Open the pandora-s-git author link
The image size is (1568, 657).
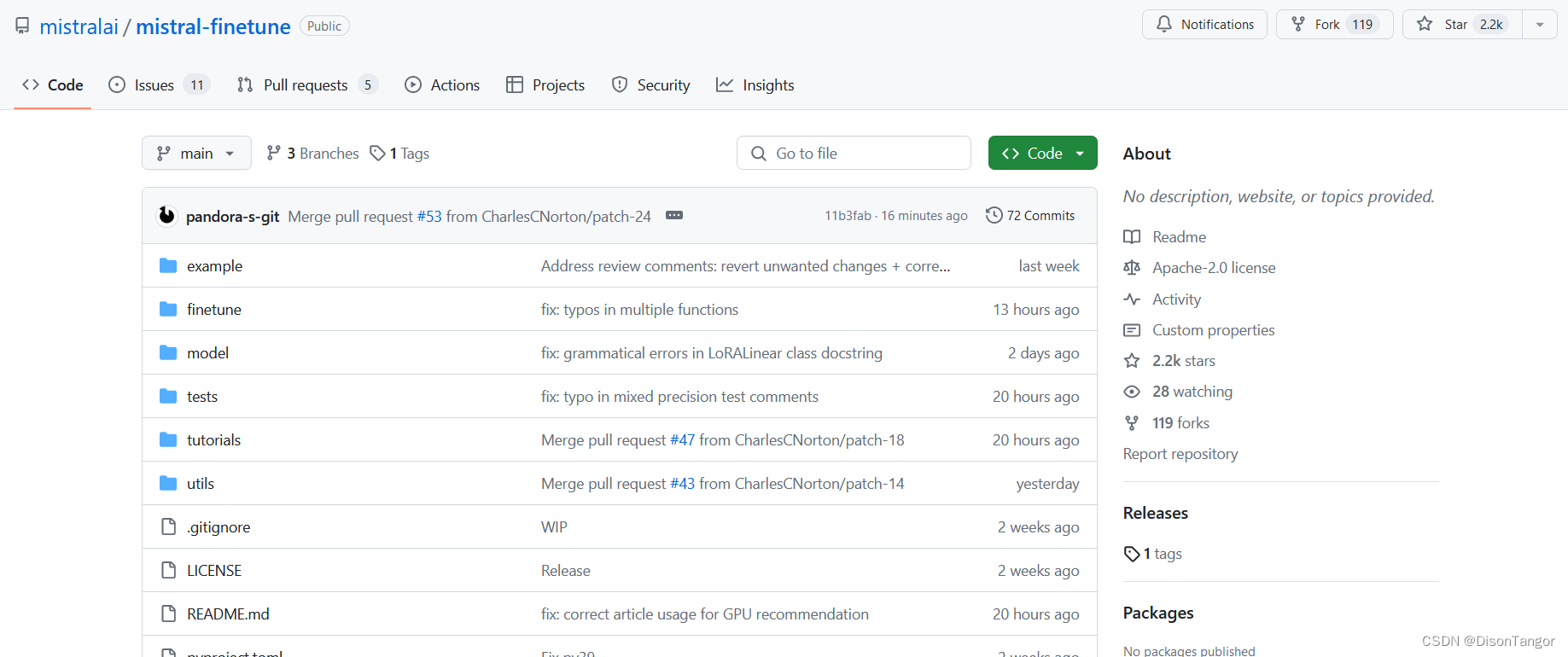click(232, 217)
